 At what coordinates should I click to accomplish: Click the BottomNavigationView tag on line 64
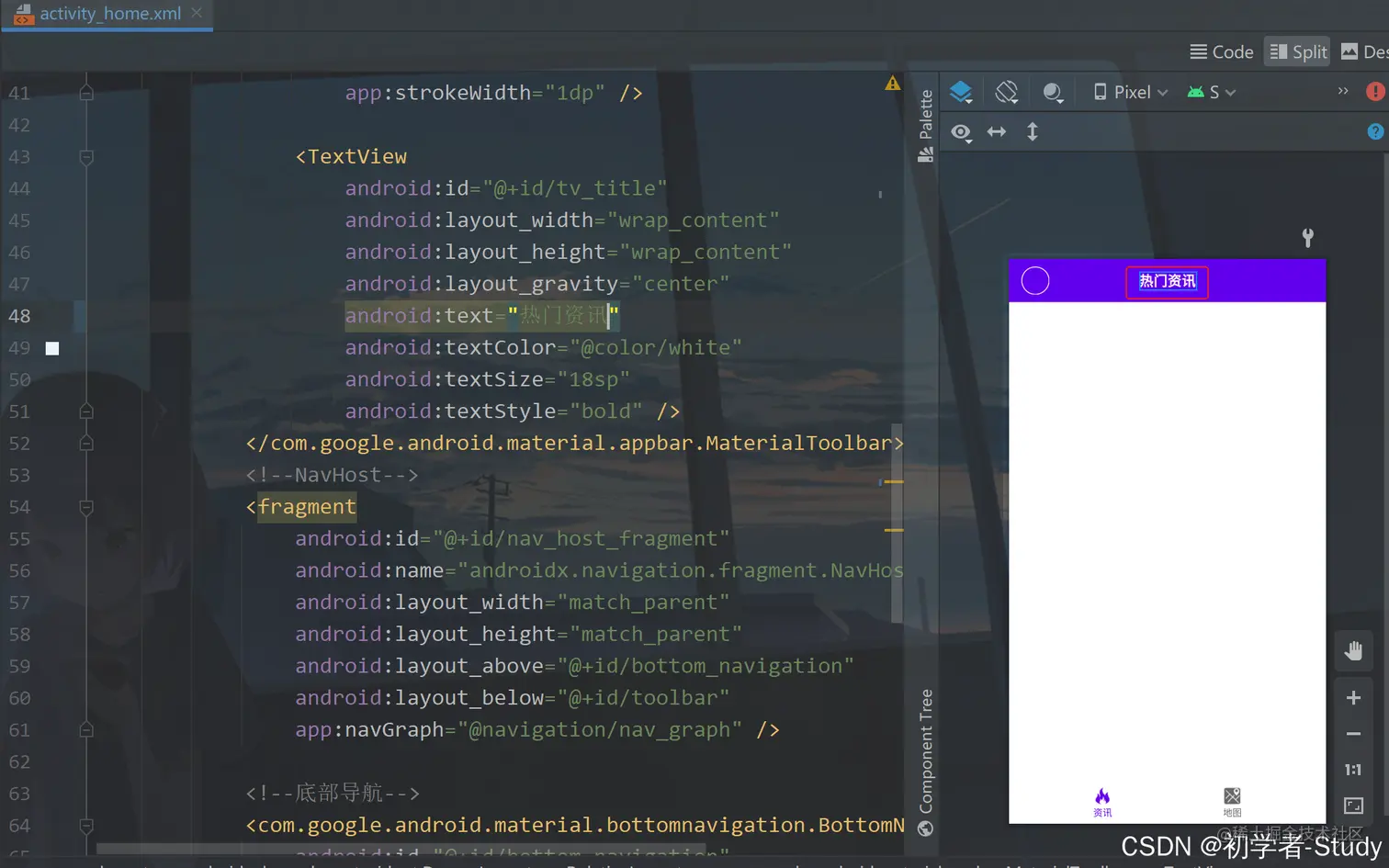coord(575,826)
